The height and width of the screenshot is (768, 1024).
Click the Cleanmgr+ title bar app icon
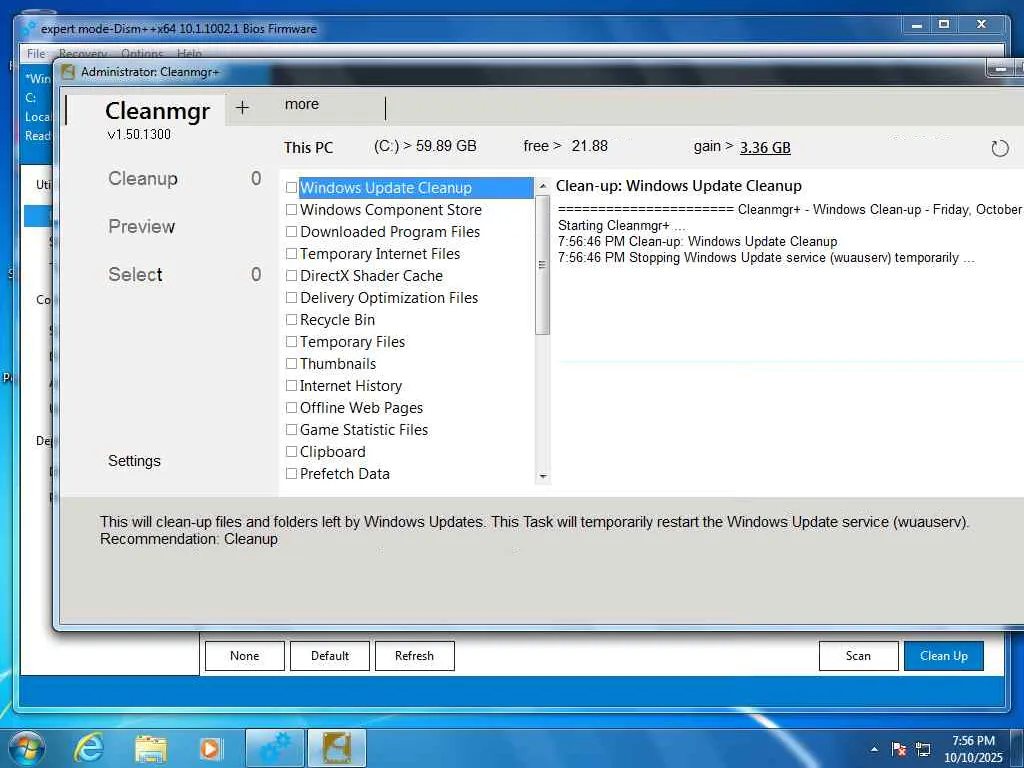(68, 72)
